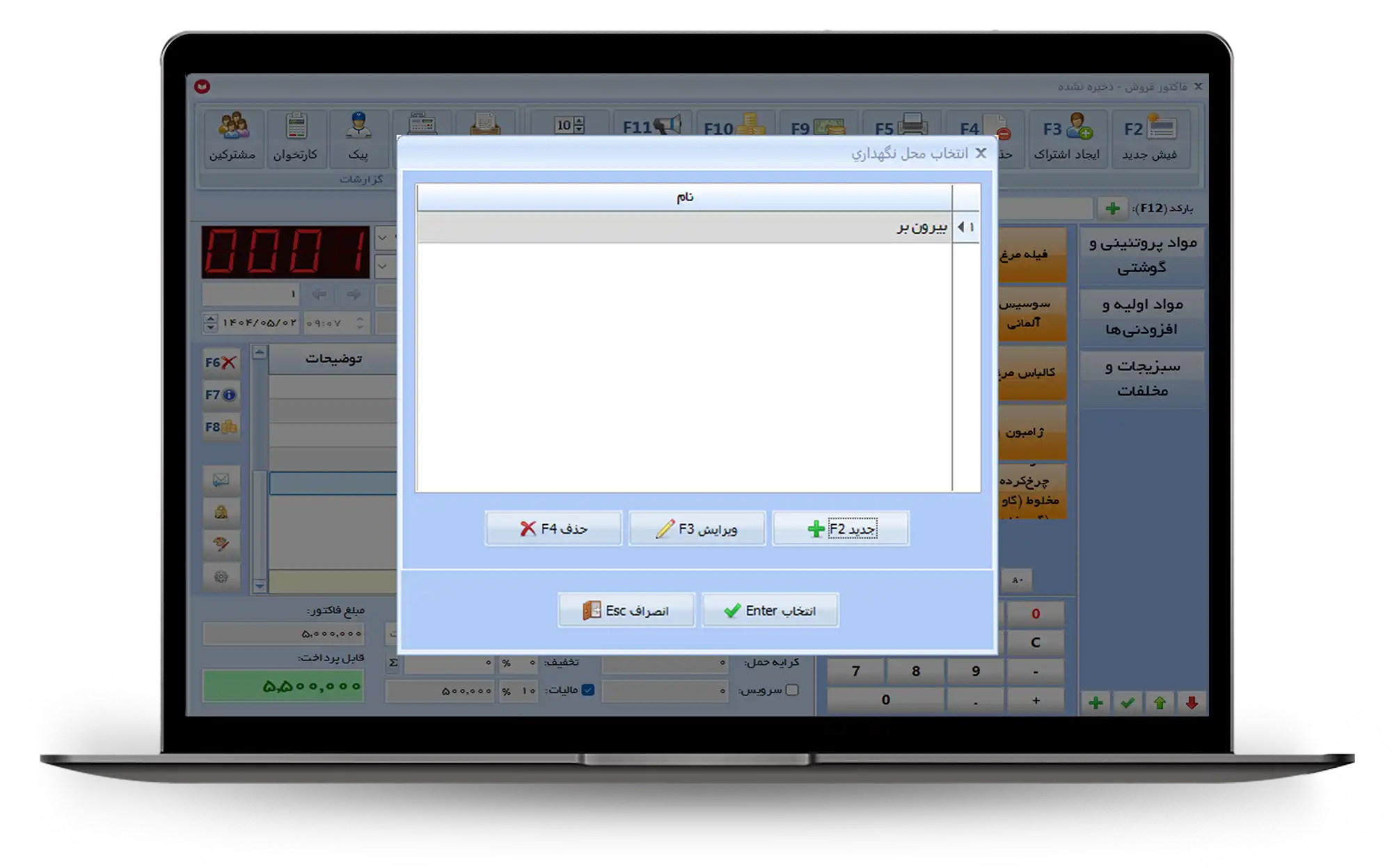This screenshot has height=868, width=1392.
Task: Click the previous invoice arrow
Action: pyautogui.click(x=319, y=294)
